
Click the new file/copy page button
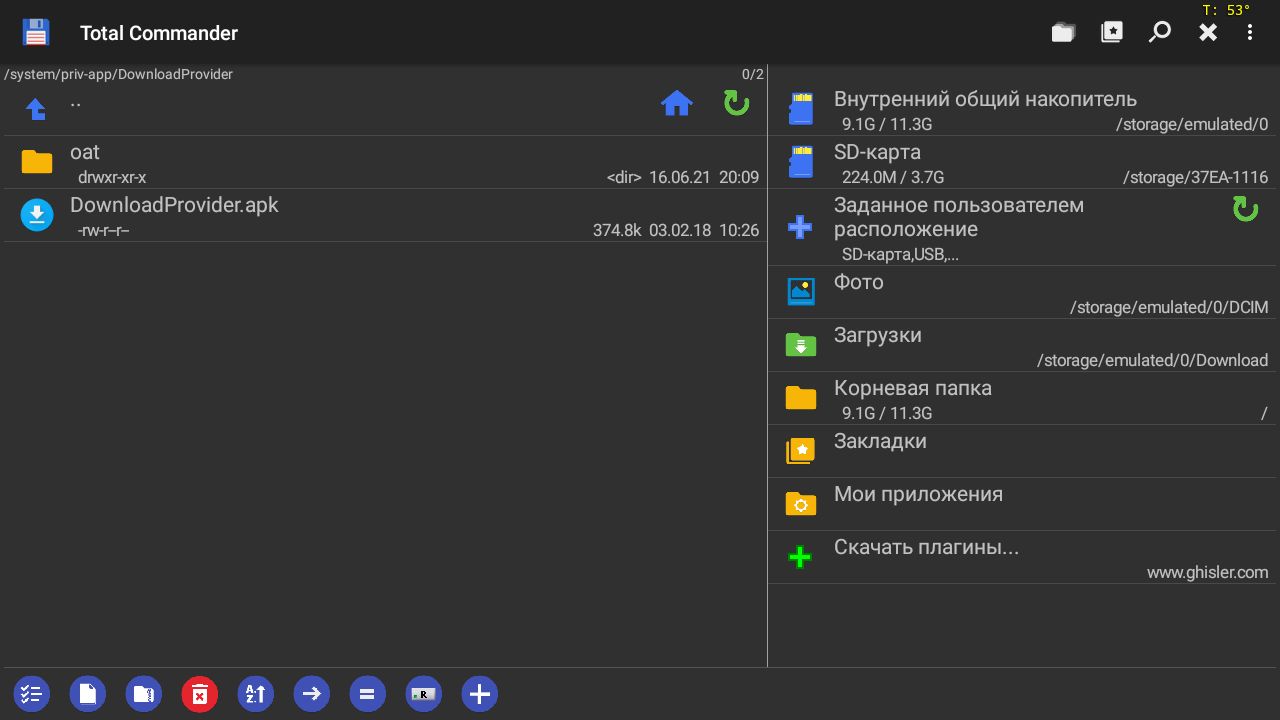pyautogui.click(x=87, y=694)
